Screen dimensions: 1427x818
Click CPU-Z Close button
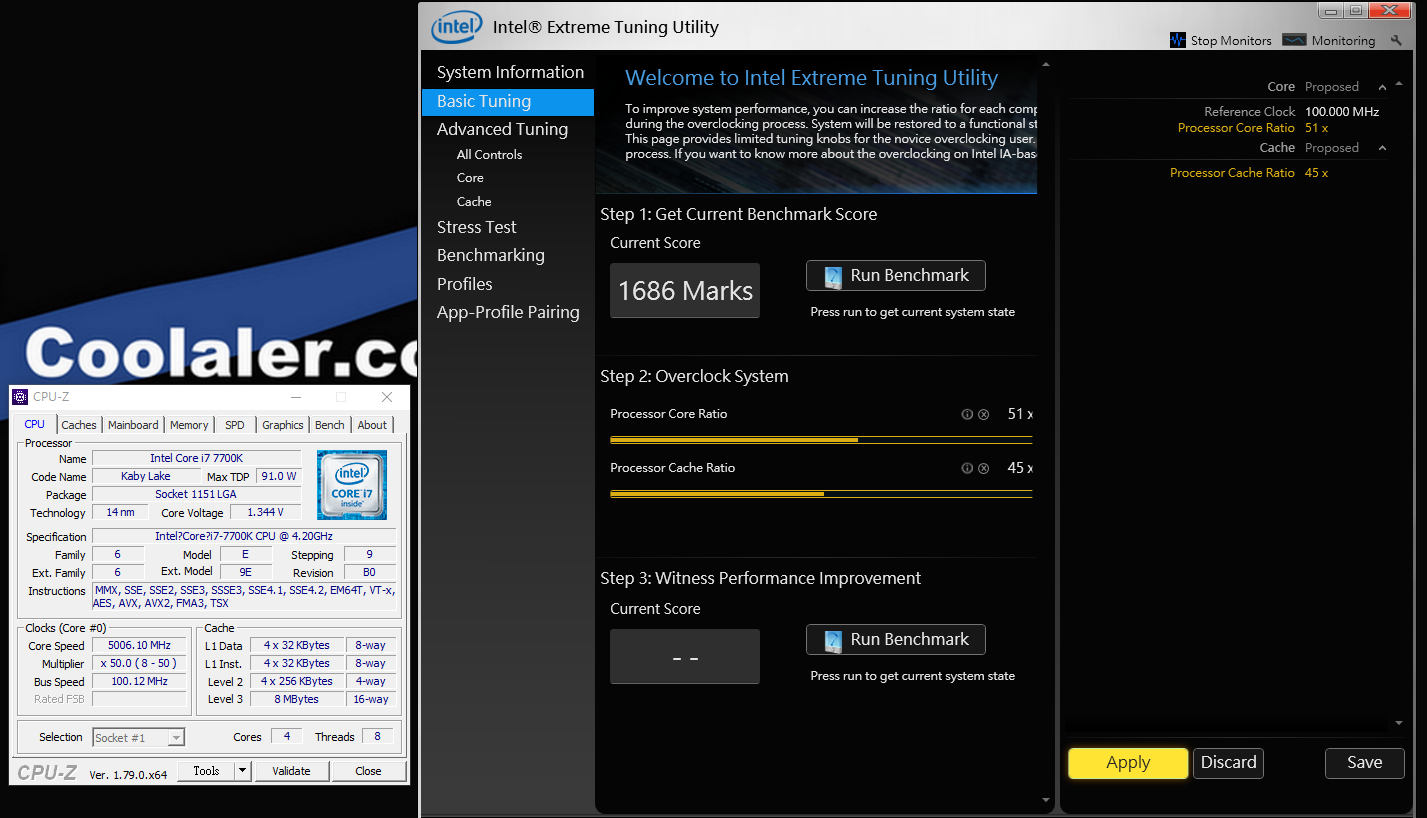[368, 771]
